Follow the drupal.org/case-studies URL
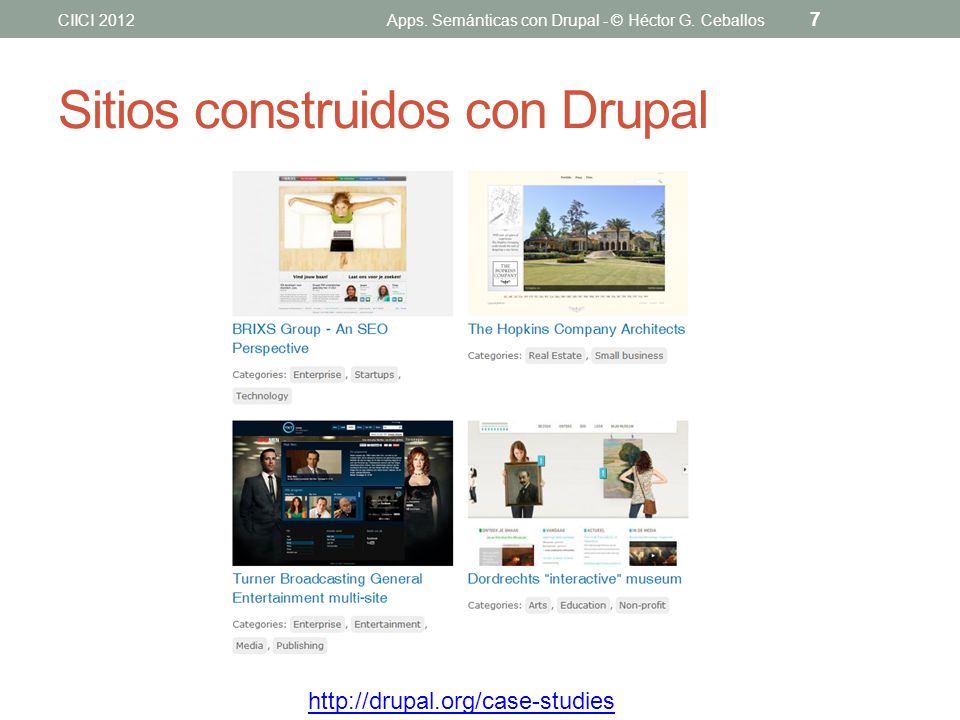The width and height of the screenshot is (960, 720). 461,700
